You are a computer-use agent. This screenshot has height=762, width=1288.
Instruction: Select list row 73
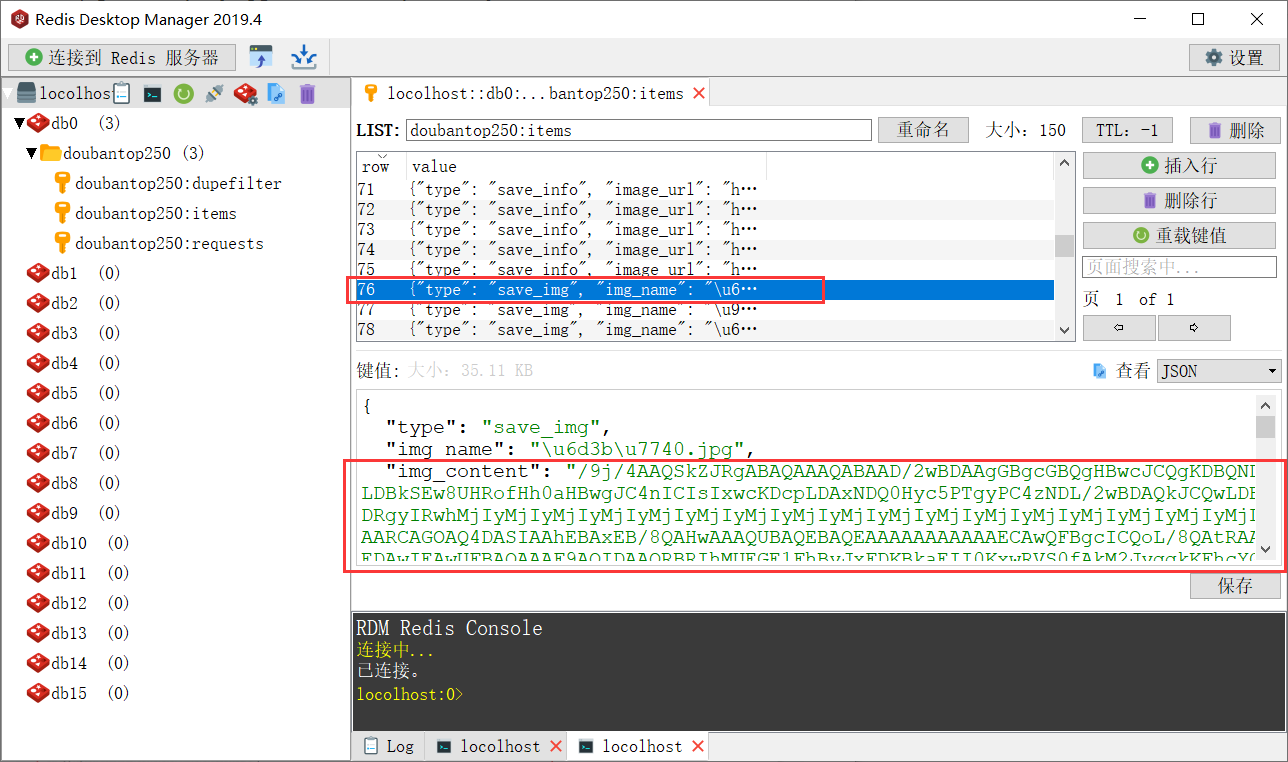click(x=705, y=229)
